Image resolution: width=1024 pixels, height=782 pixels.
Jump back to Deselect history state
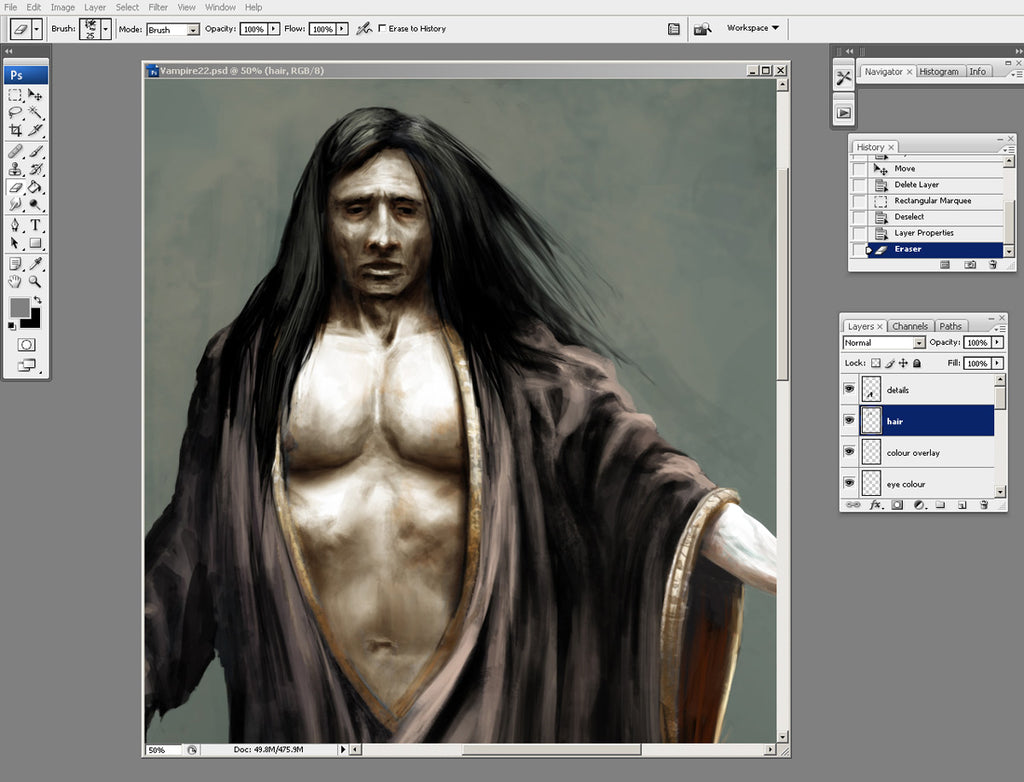click(909, 217)
